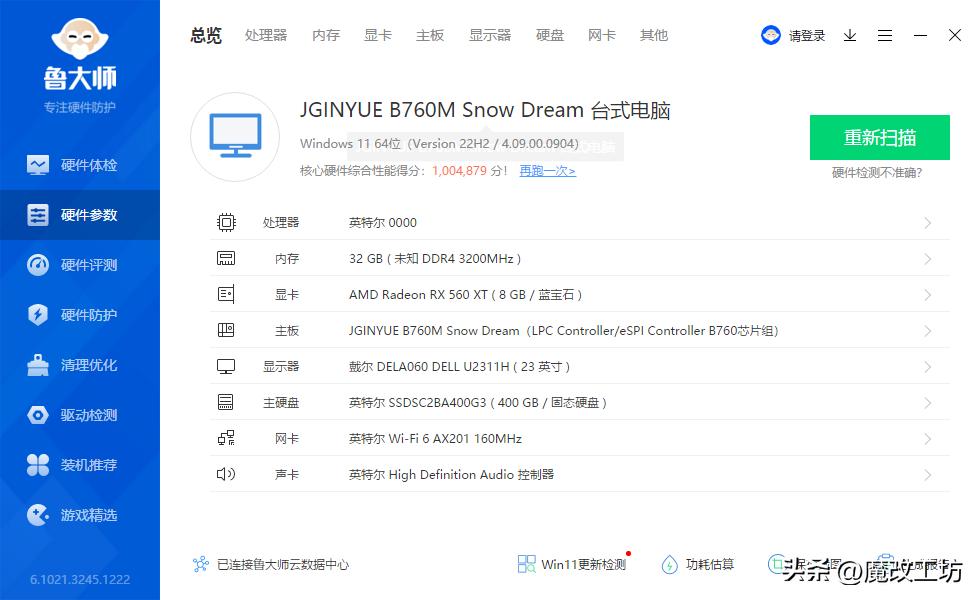The width and height of the screenshot is (980, 600).
Task: Click the green 重新扫描 button
Action: (x=879, y=139)
